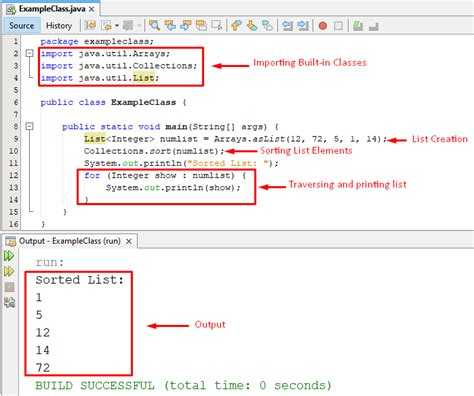474x396 pixels.
Task: Click Find Next Occurrence icon
Action: [186, 25]
